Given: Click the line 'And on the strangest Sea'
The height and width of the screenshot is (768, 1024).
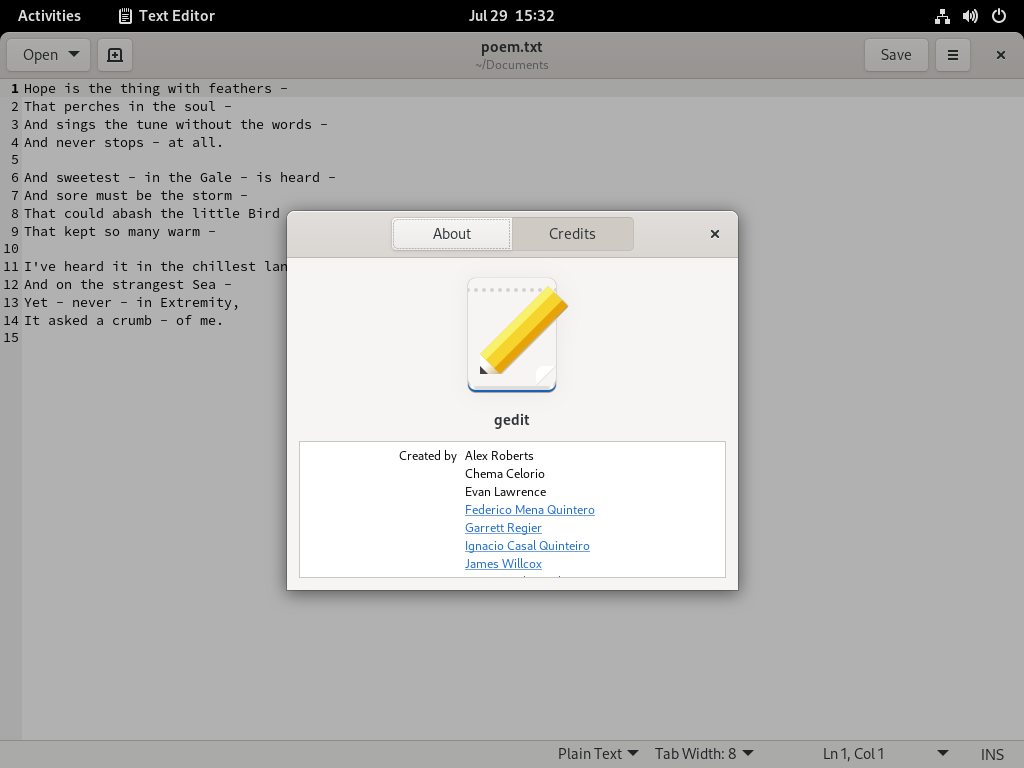Looking at the screenshot, I should (x=127, y=285).
